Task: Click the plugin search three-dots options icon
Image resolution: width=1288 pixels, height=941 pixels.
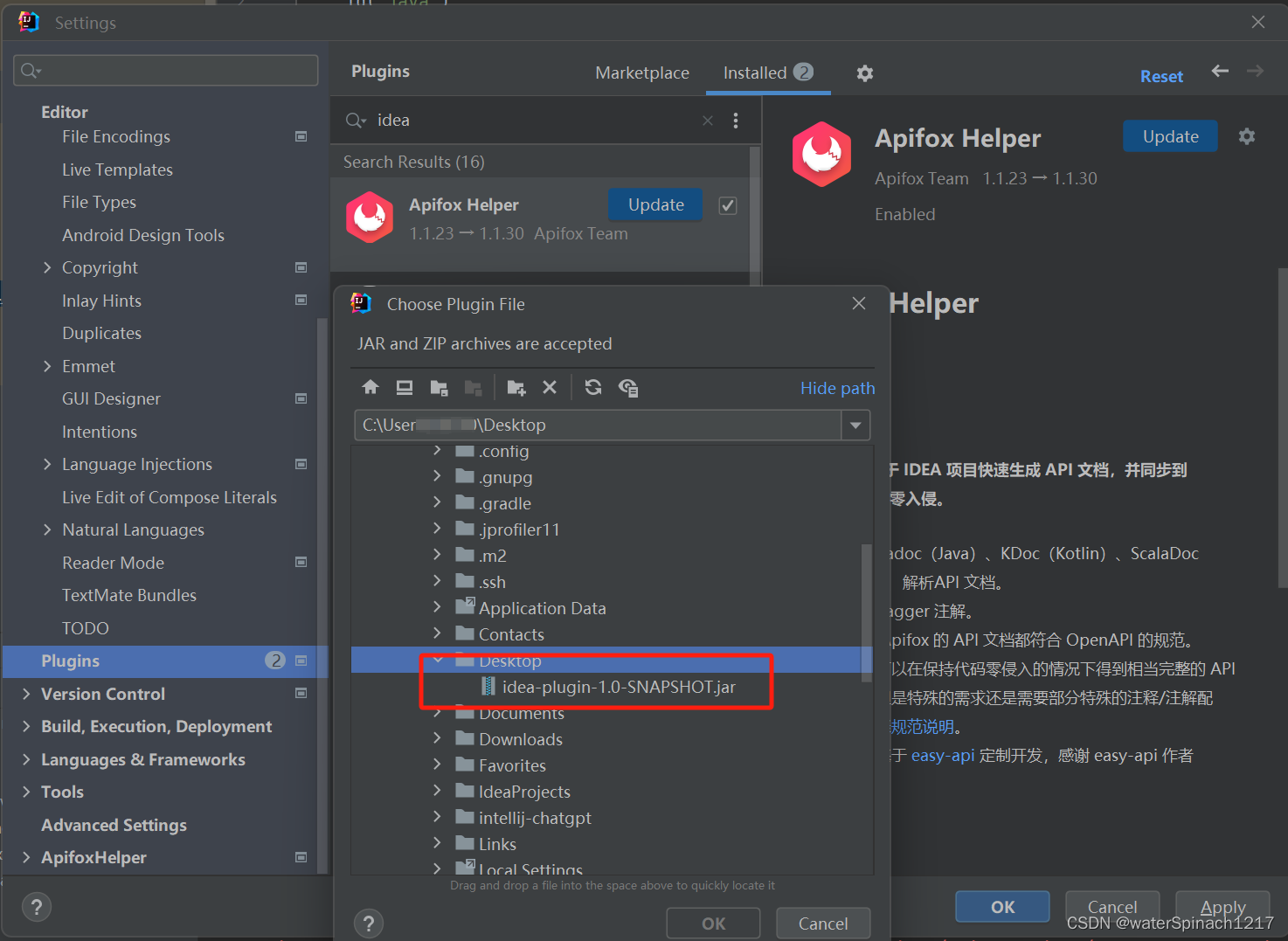Action: coord(736,121)
